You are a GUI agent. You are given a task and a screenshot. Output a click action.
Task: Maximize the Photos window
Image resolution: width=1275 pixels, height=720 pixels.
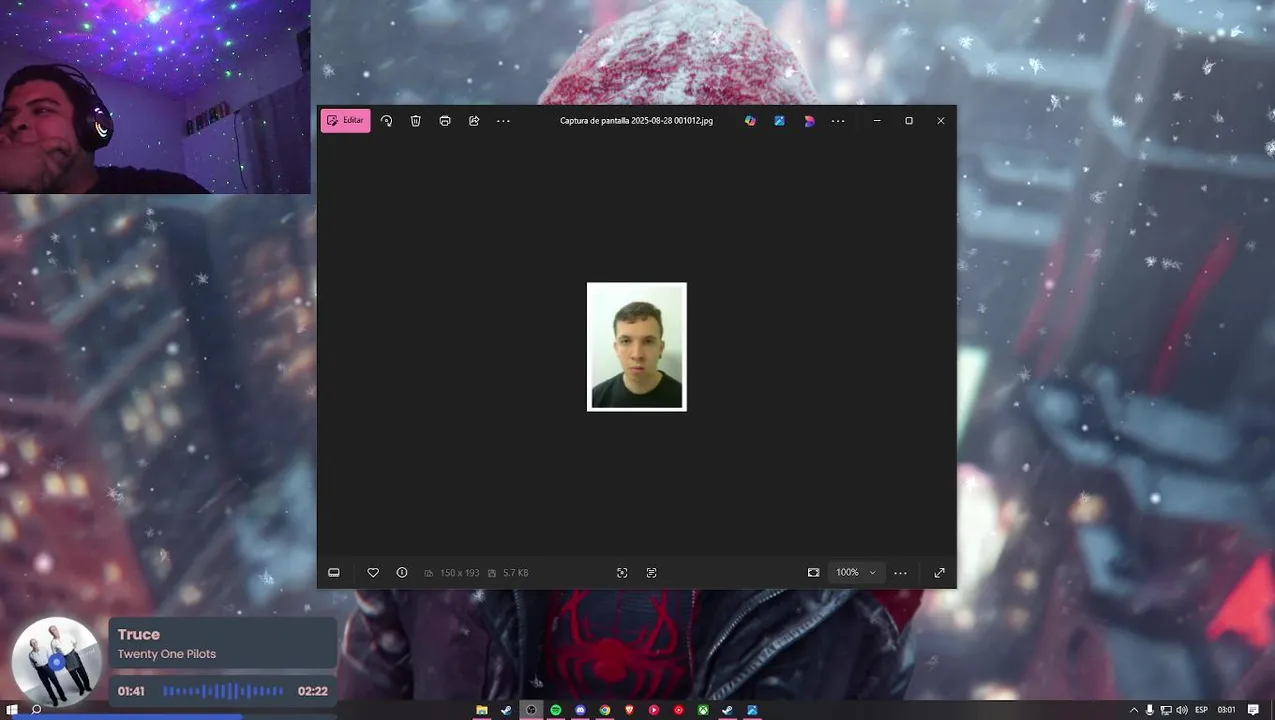[x=909, y=120]
